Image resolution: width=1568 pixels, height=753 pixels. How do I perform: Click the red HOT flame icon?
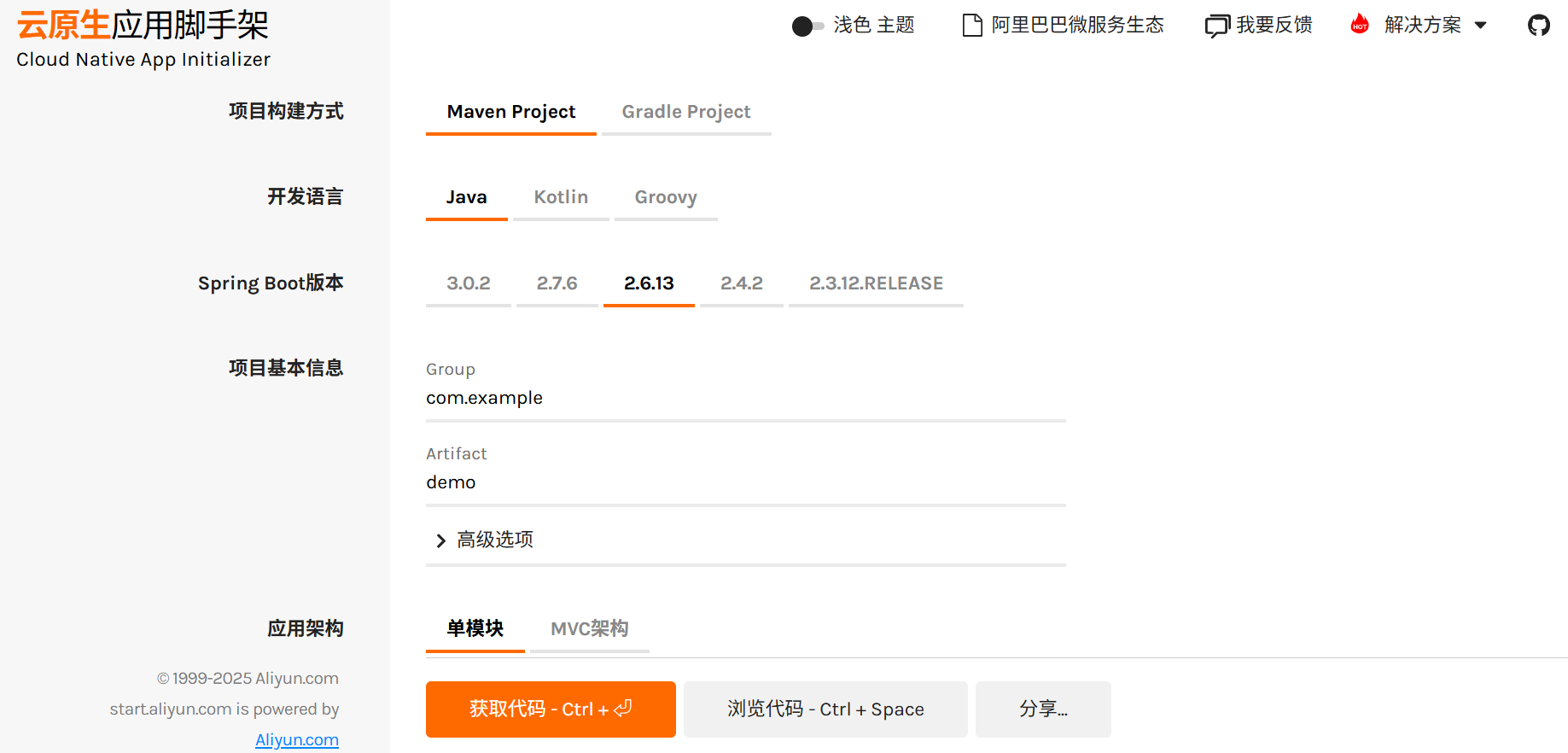1360,24
